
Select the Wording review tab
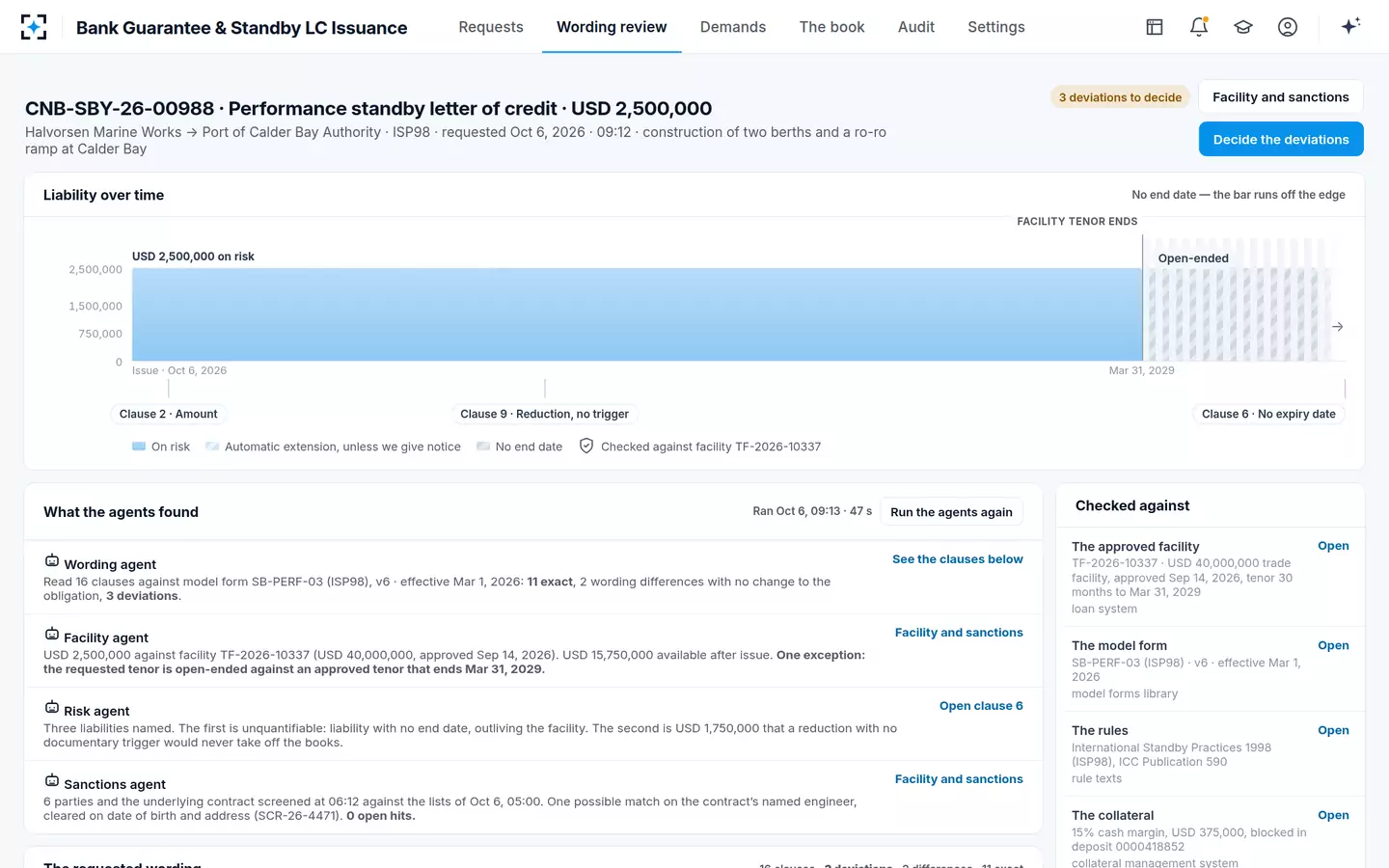tap(612, 27)
